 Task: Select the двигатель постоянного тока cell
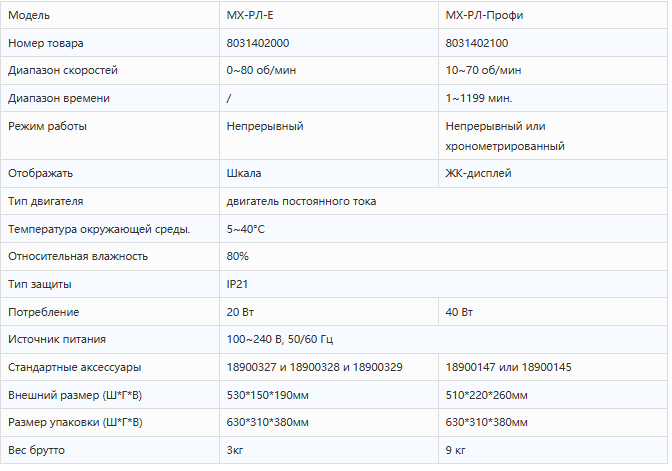tap(301, 201)
